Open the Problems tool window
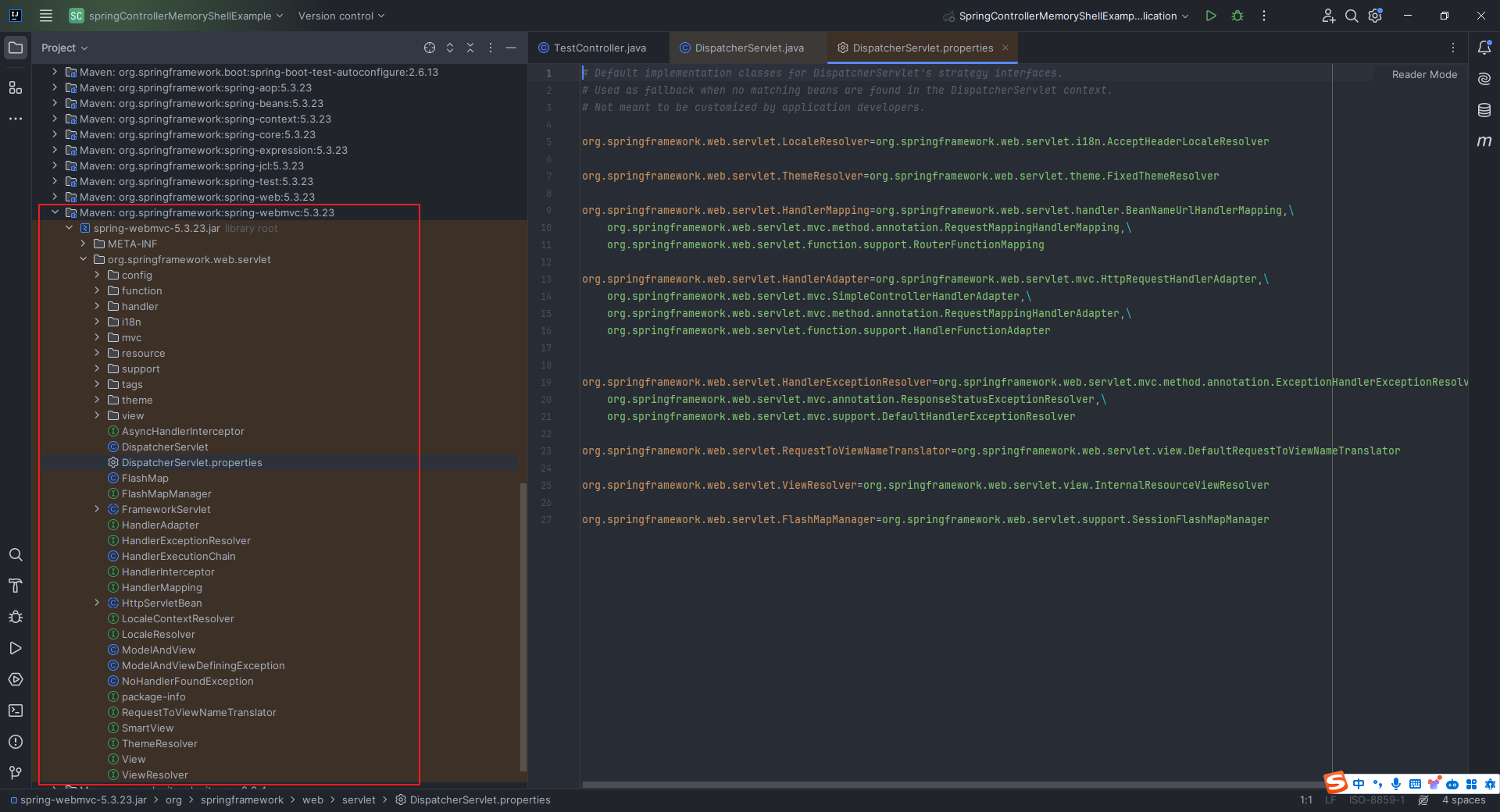 pyautogui.click(x=16, y=742)
